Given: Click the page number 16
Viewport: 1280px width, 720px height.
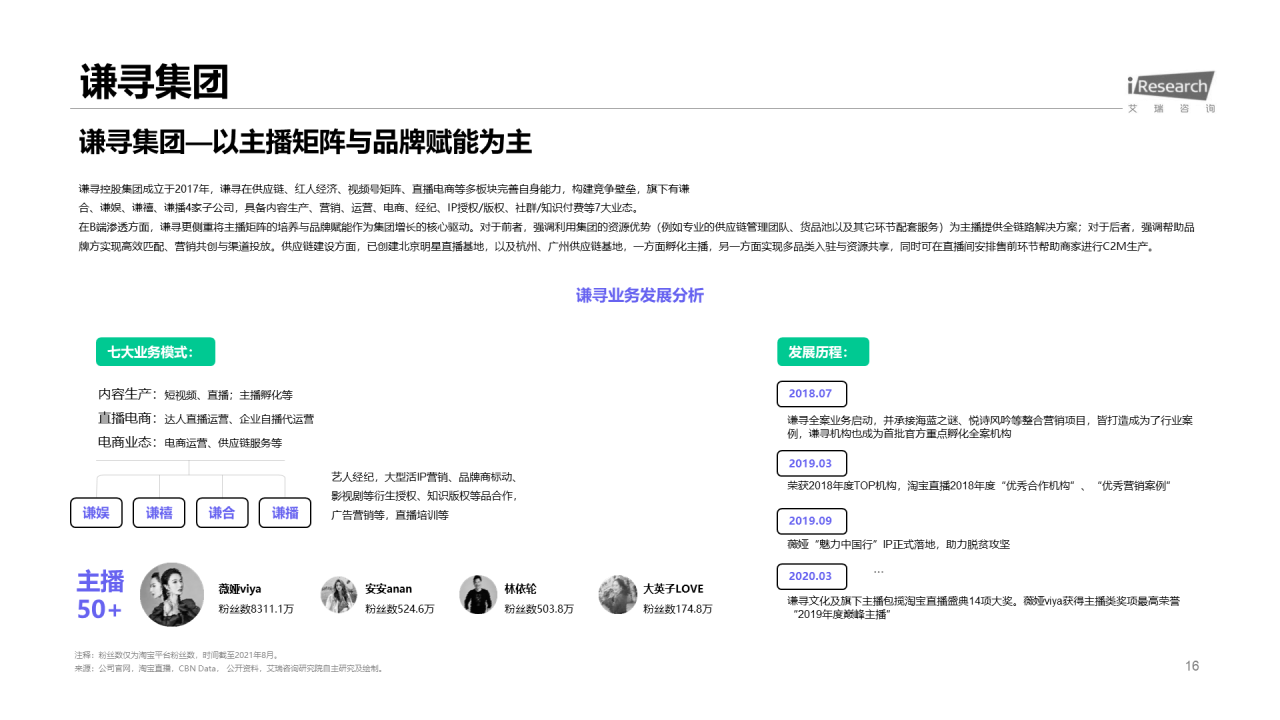Looking at the screenshot, I should click(1192, 666).
